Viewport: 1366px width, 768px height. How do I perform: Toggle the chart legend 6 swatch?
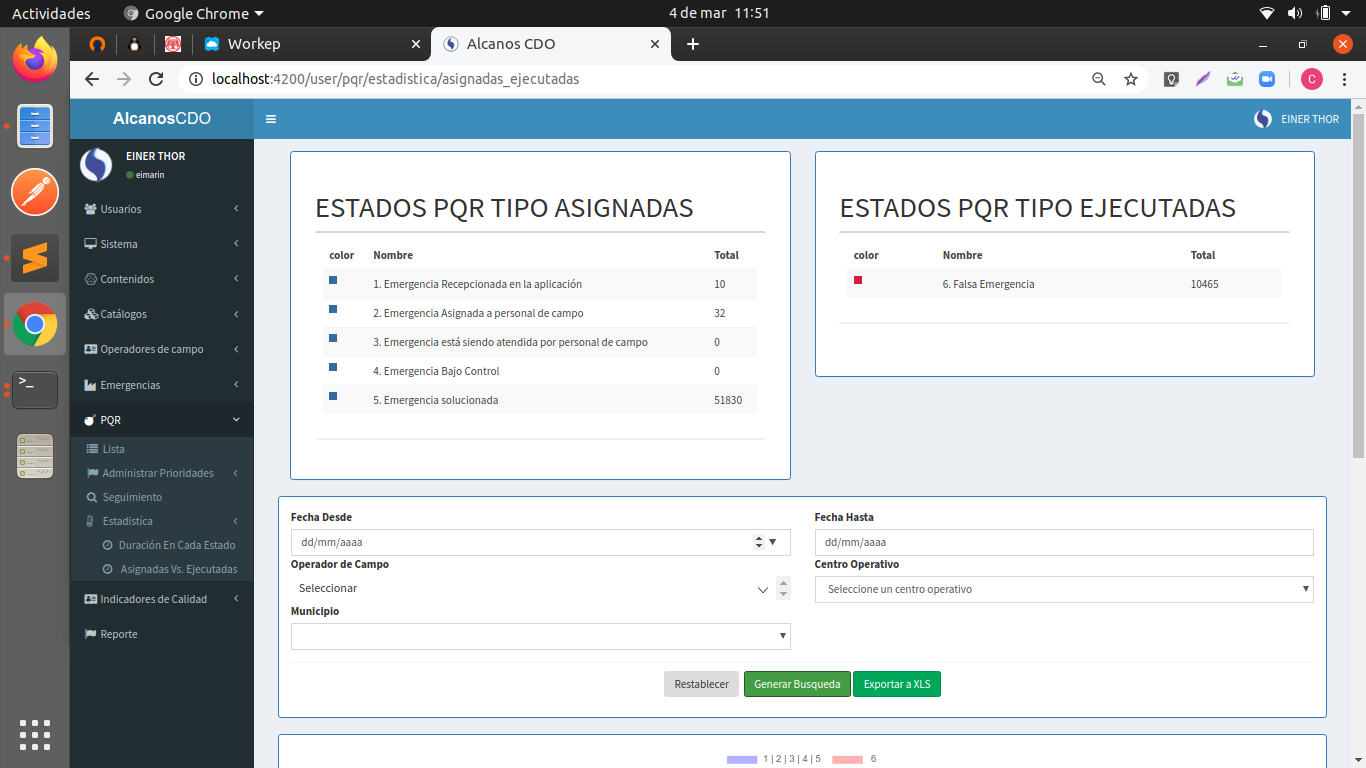847,760
